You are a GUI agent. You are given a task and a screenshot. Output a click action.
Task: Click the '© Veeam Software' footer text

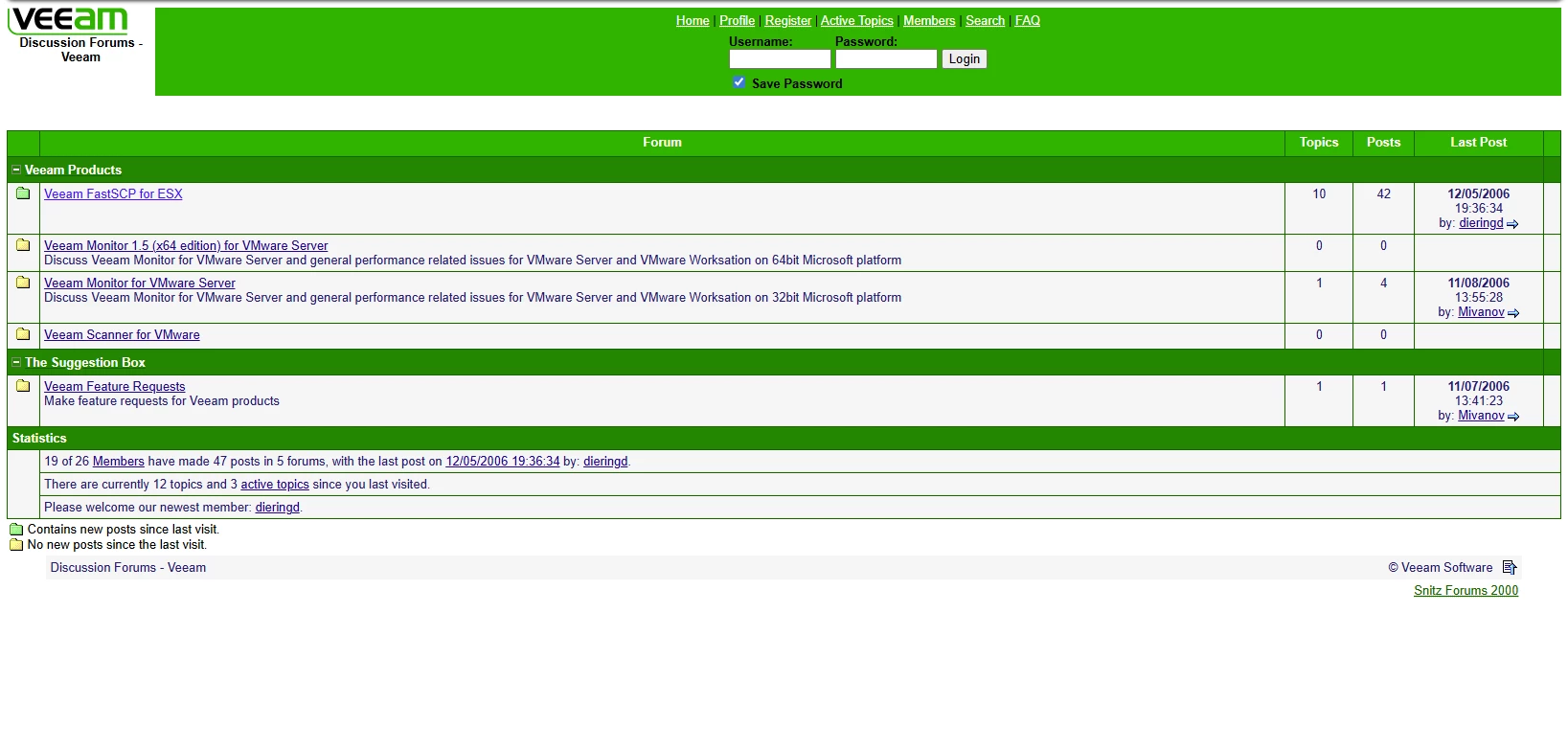1440,567
